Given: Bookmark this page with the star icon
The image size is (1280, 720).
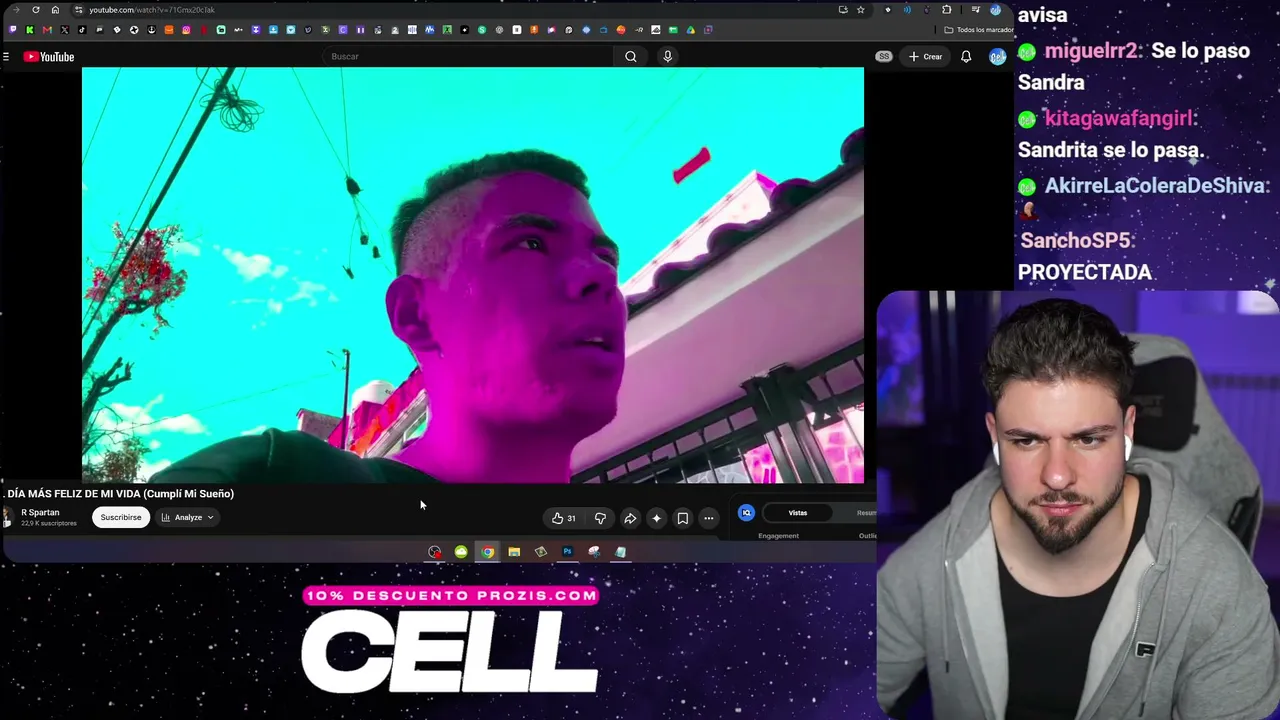Looking at the screenshot, I should [x=860, y=10].
